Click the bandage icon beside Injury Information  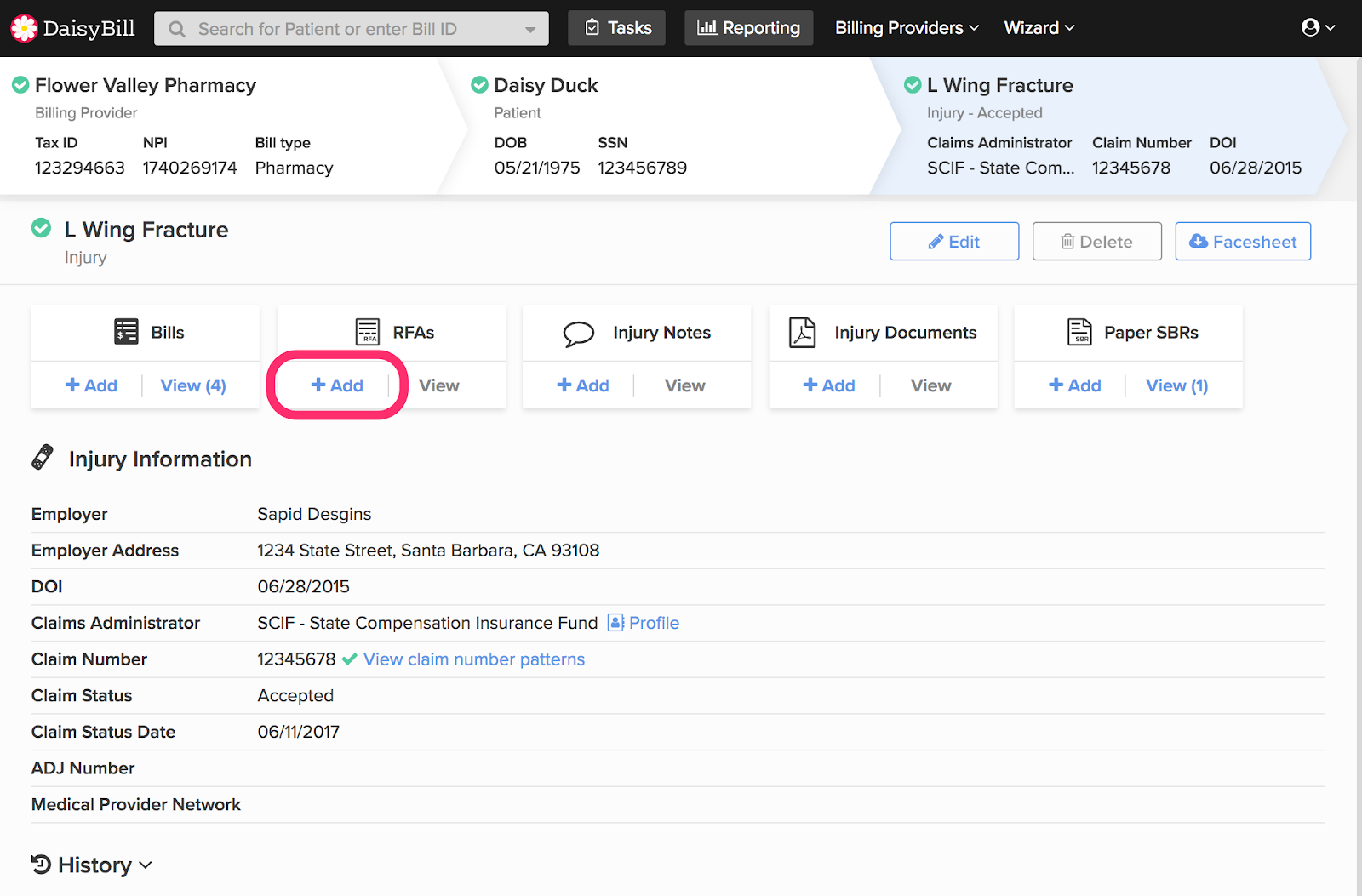point(43,457)
